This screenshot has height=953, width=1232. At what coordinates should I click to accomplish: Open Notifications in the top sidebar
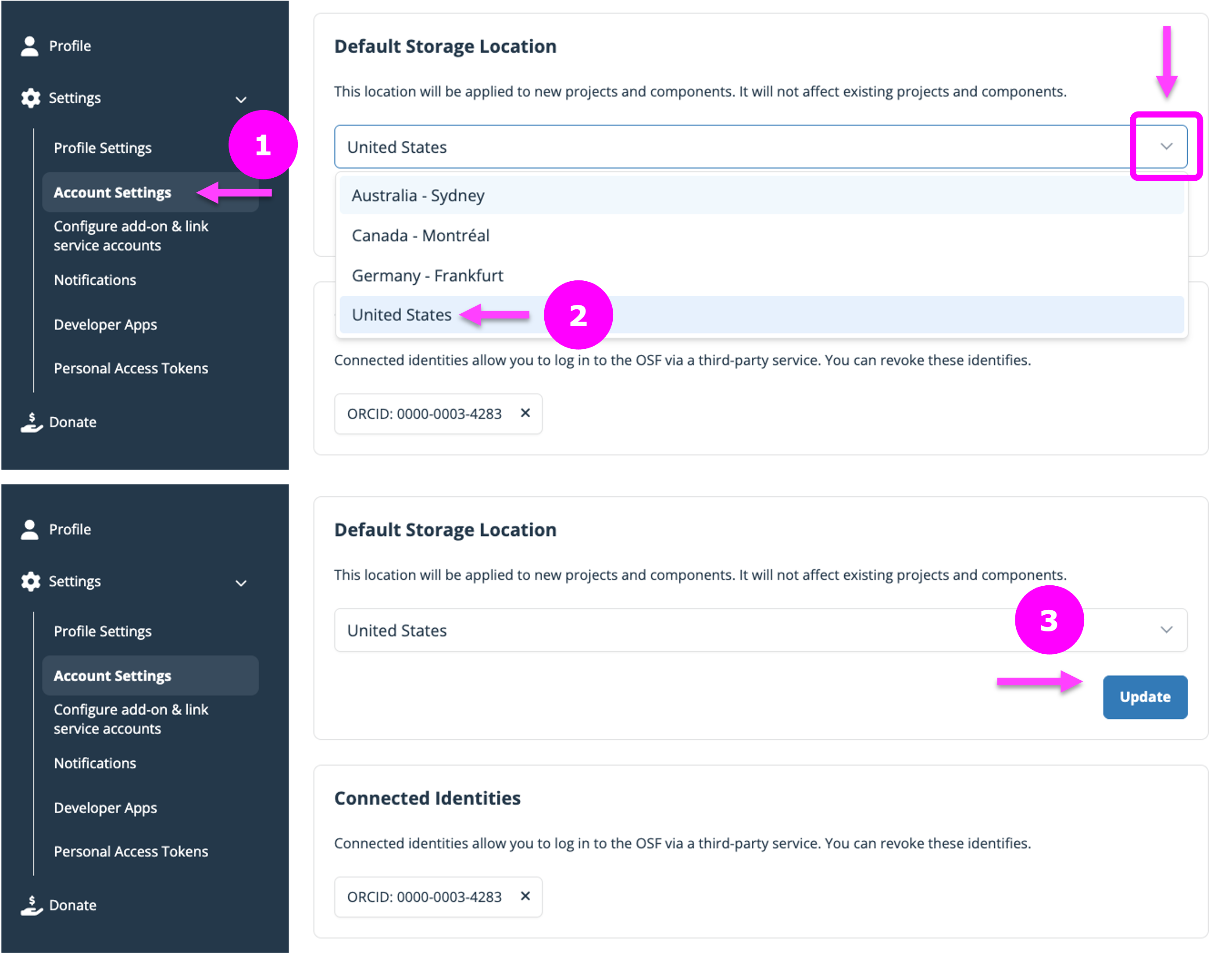click(x=95, y=280)
